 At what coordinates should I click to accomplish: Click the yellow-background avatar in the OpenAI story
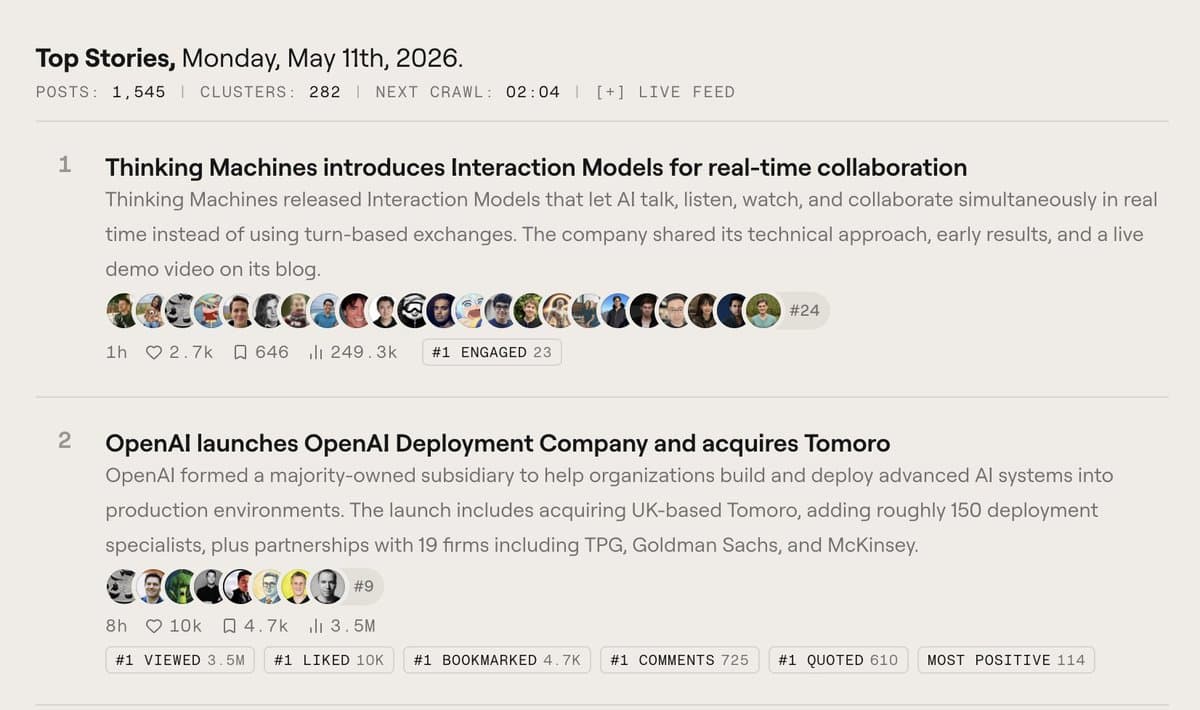[297, 586]
